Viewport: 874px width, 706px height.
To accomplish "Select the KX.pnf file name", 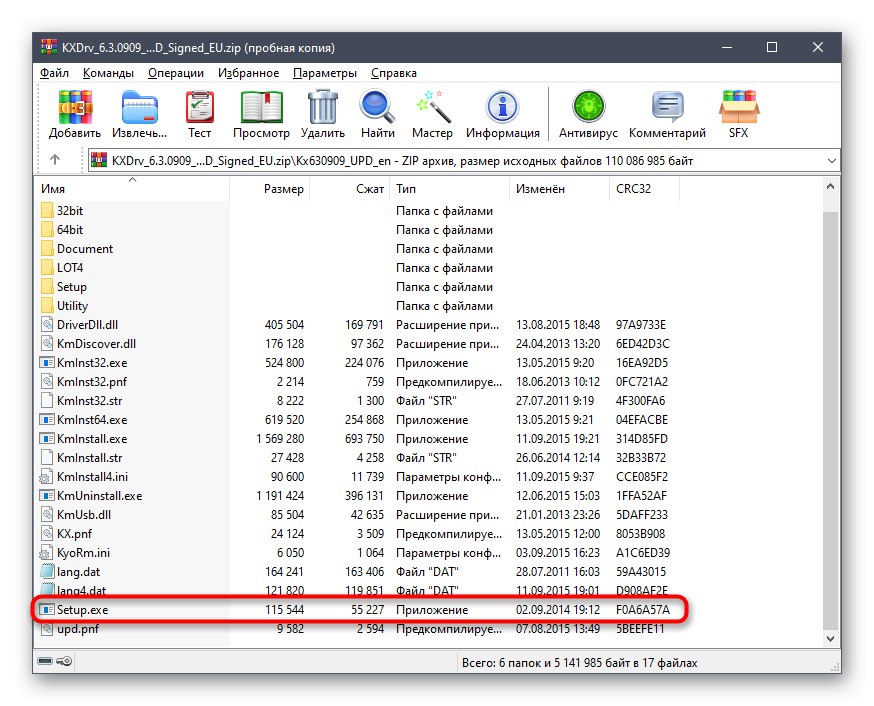I will [x=74, y=533].
